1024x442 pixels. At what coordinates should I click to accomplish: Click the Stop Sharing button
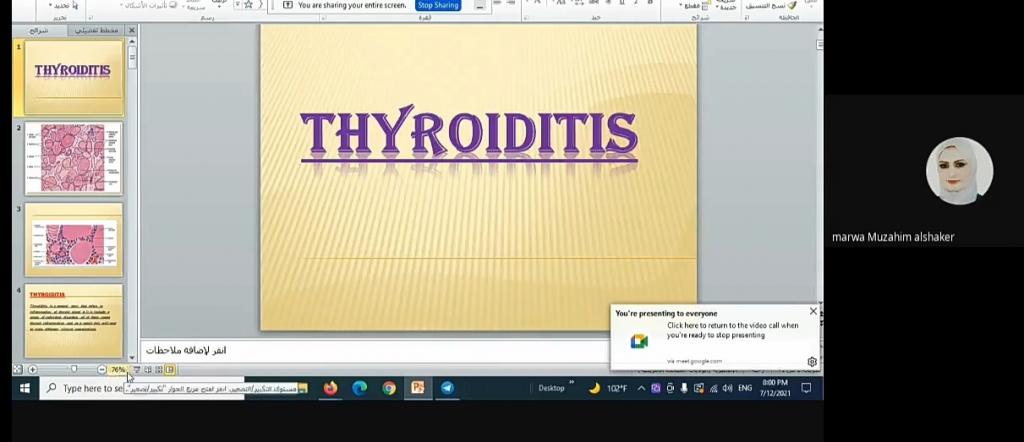438,5
